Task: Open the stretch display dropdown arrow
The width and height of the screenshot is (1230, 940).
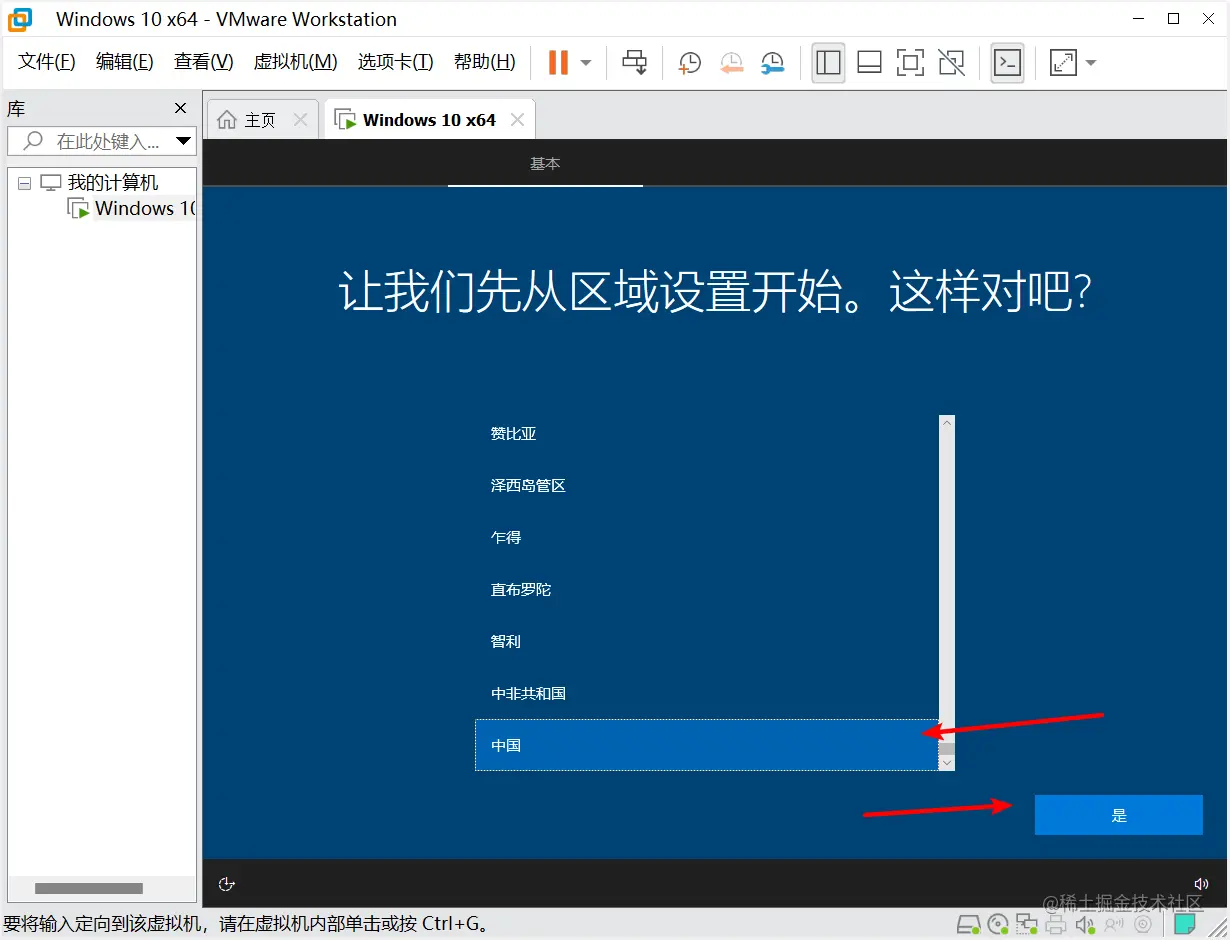Action: [1091, 63]
